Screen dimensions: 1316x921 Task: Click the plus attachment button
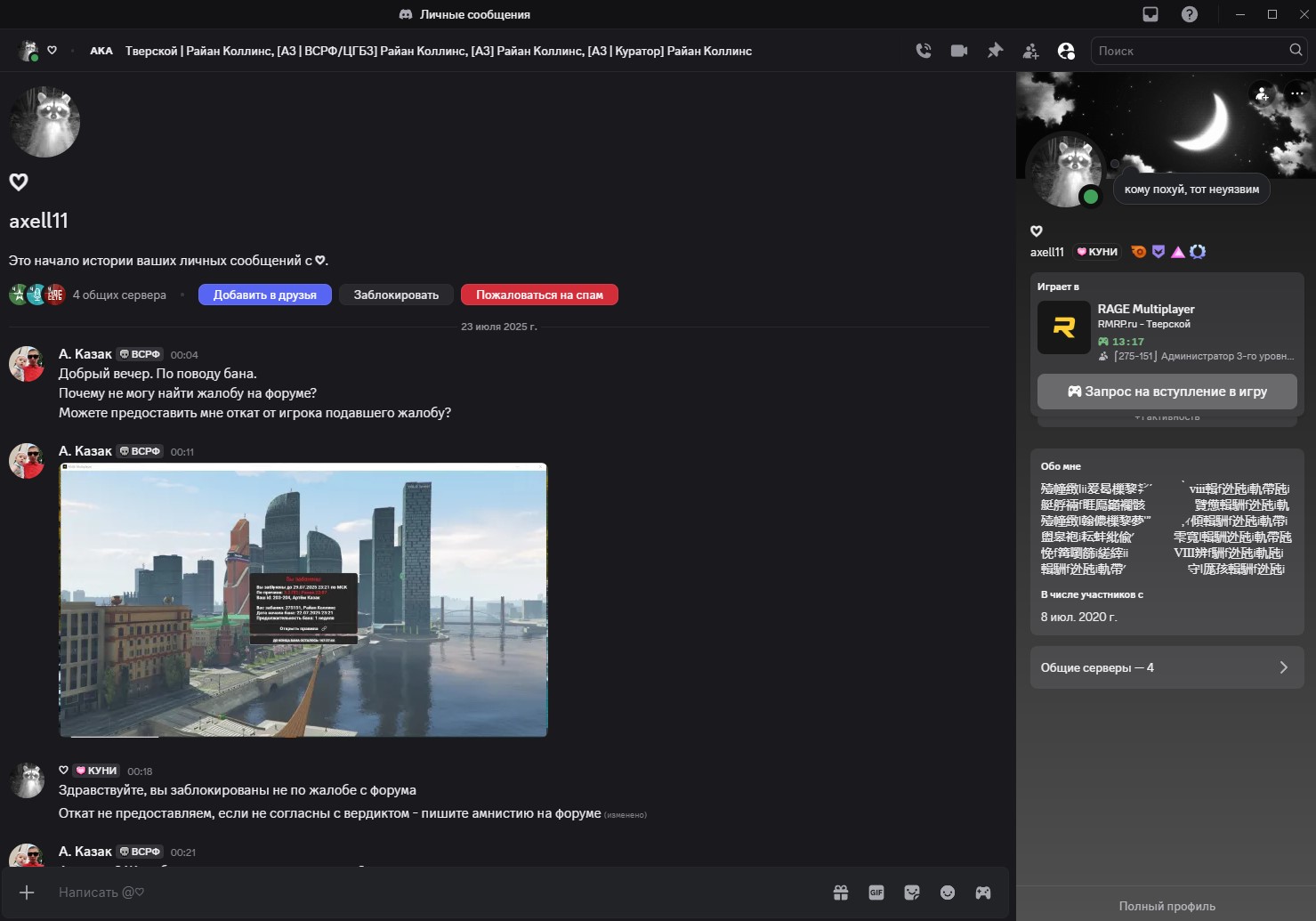[x=27, y=893]
